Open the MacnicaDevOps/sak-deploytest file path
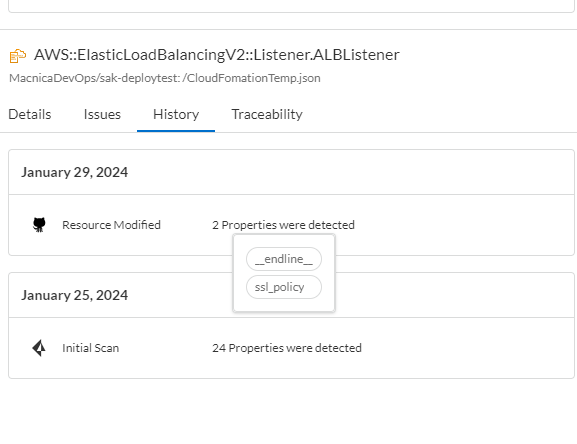The height and width of the screenshot is (444, 577). [165, 78]
